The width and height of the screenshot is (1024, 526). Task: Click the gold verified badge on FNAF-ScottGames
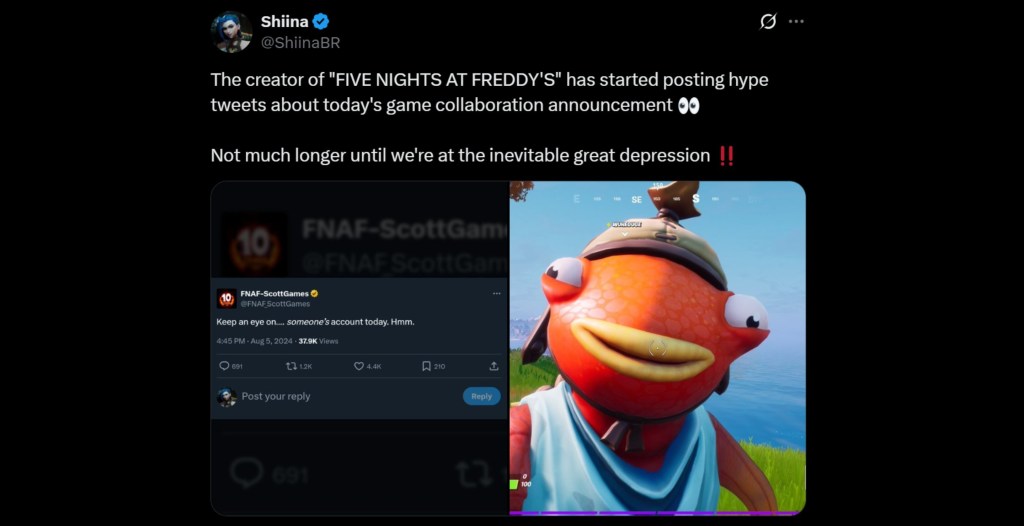click(x=314, y=293)
